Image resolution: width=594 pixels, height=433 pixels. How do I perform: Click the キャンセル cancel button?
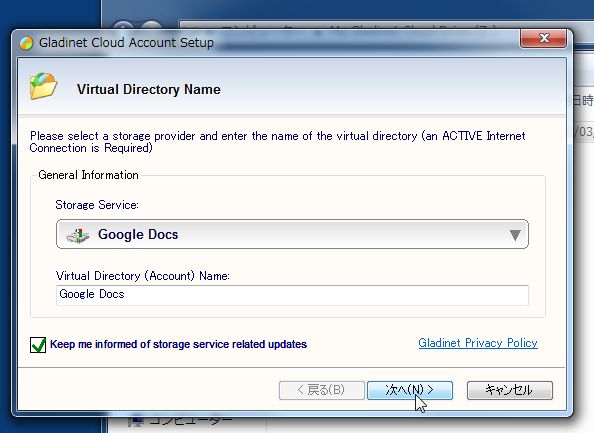click(510, 390)
